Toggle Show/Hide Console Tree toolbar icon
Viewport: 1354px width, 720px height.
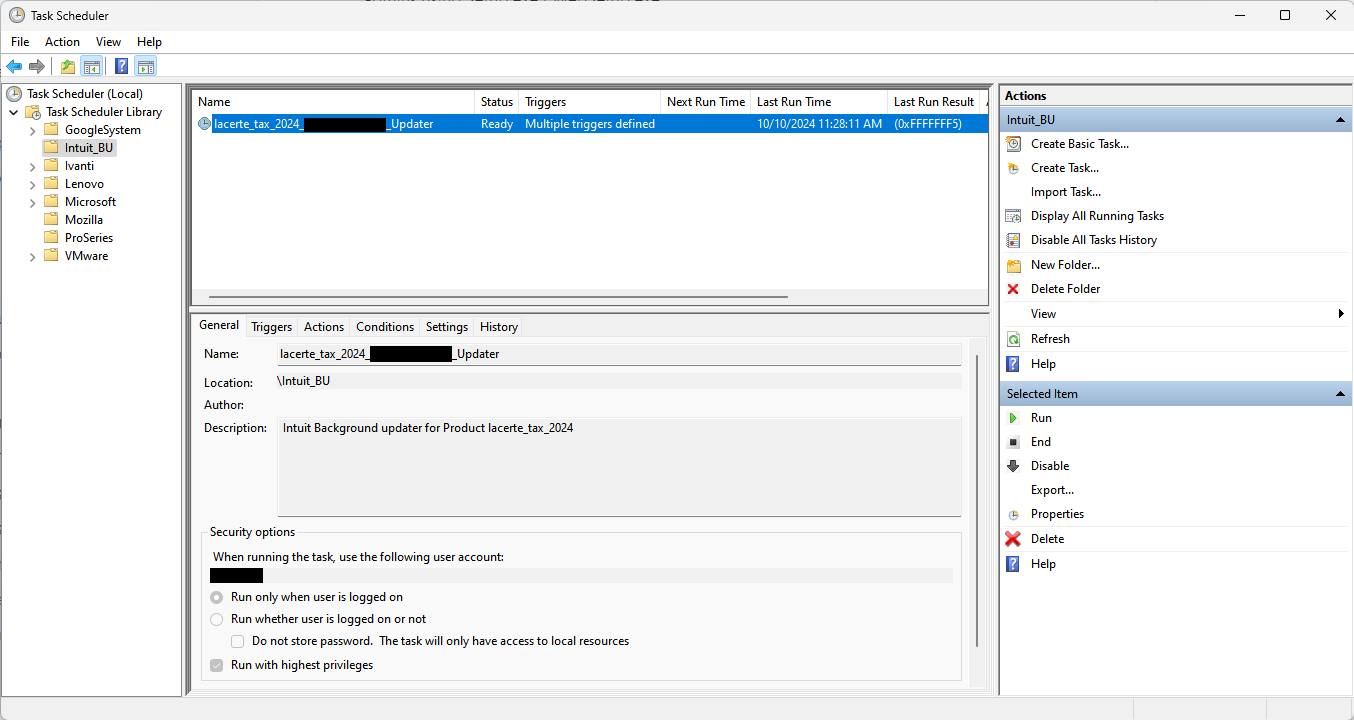click(91, 67)
